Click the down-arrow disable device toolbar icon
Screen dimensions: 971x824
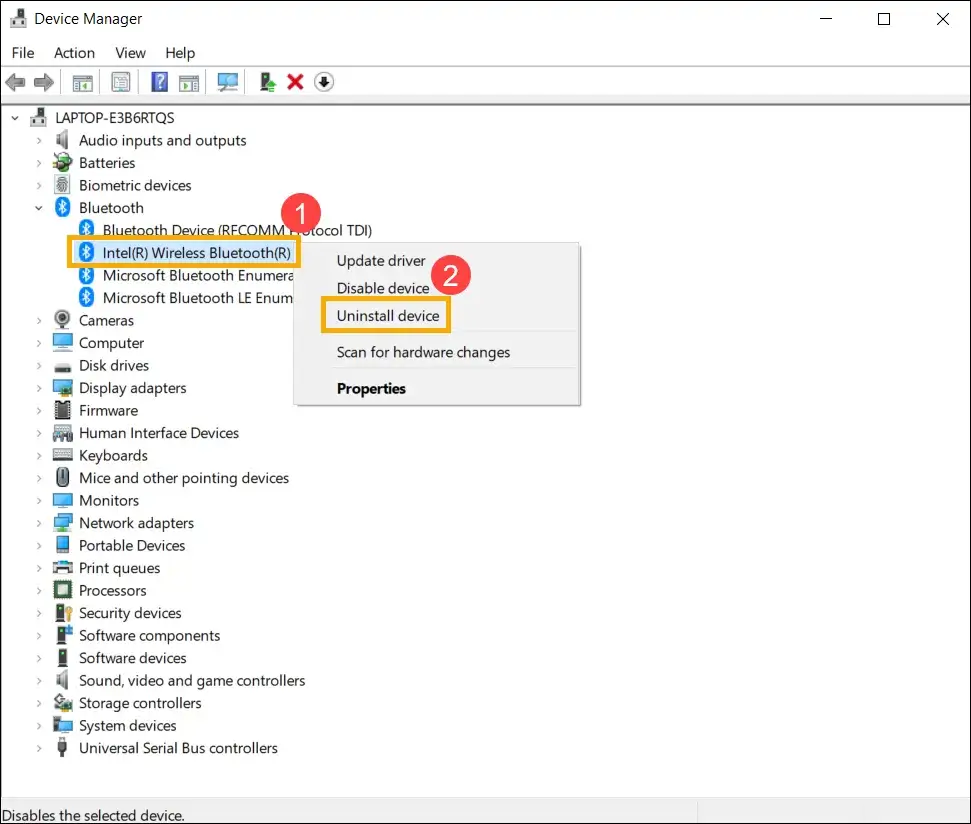click(323, 82)
